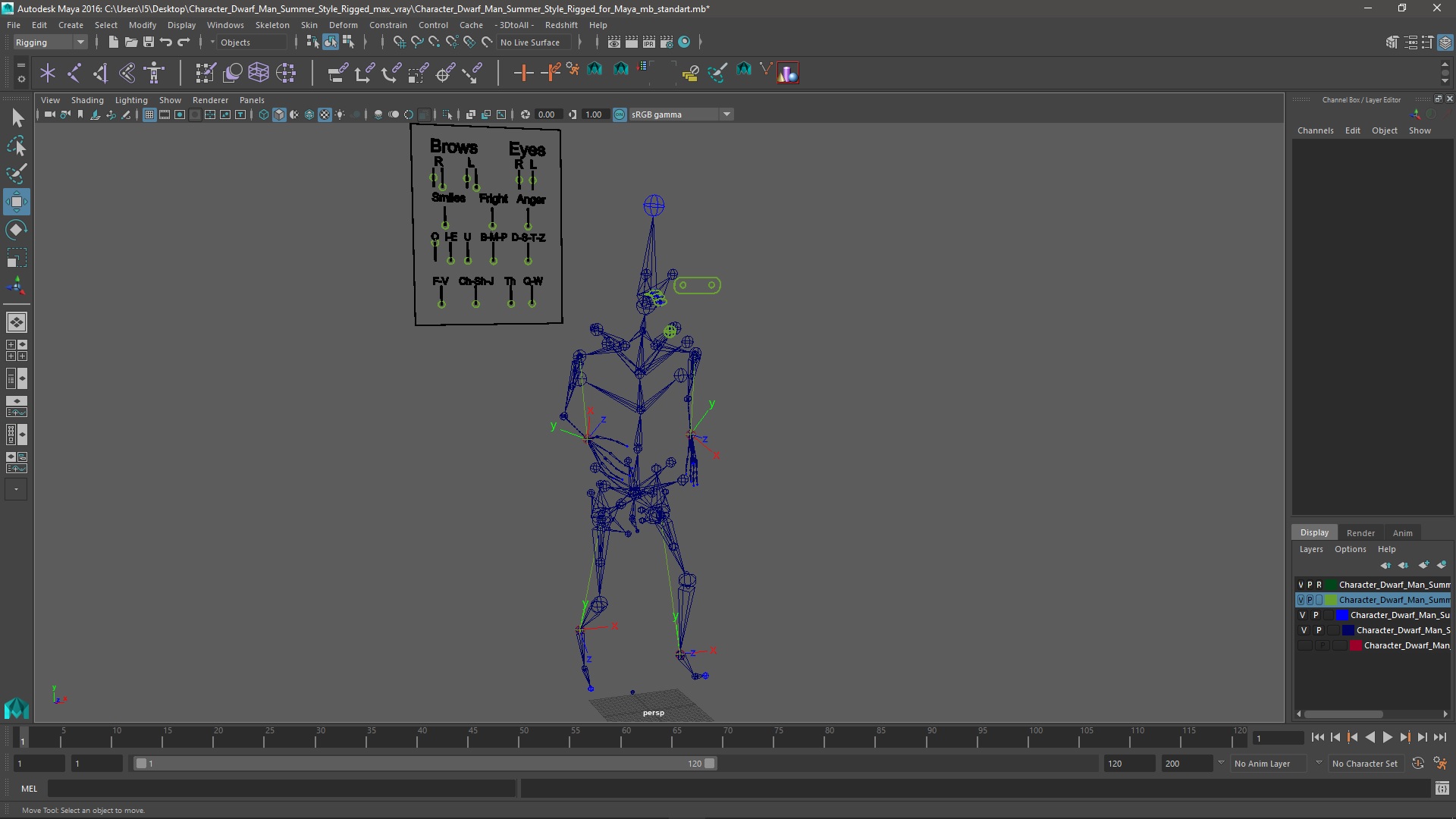Click the Open Scene folder icon

click(130, 42)
